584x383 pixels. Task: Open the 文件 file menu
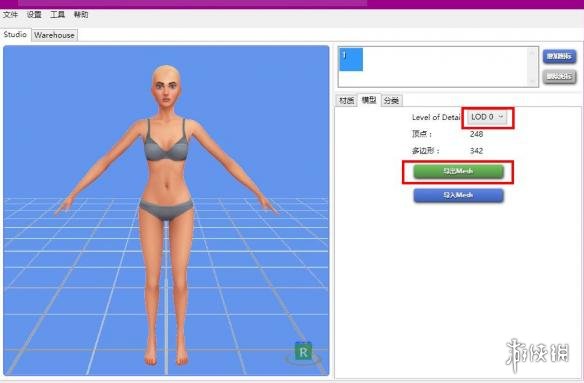pyautogui.click(x=10, y=15)
